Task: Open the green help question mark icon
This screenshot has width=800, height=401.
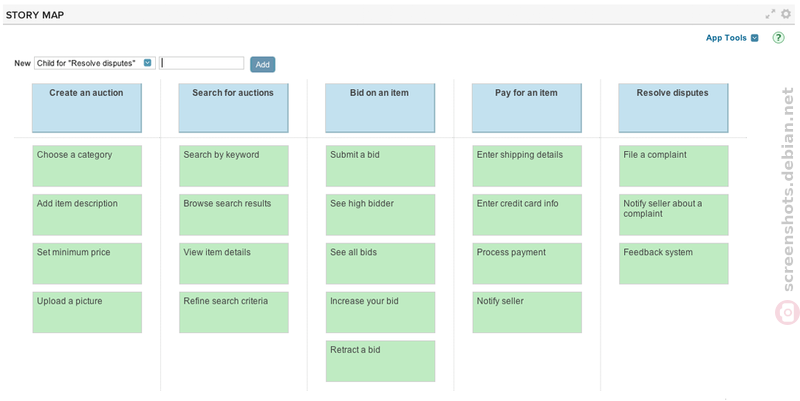Action: 778,38
